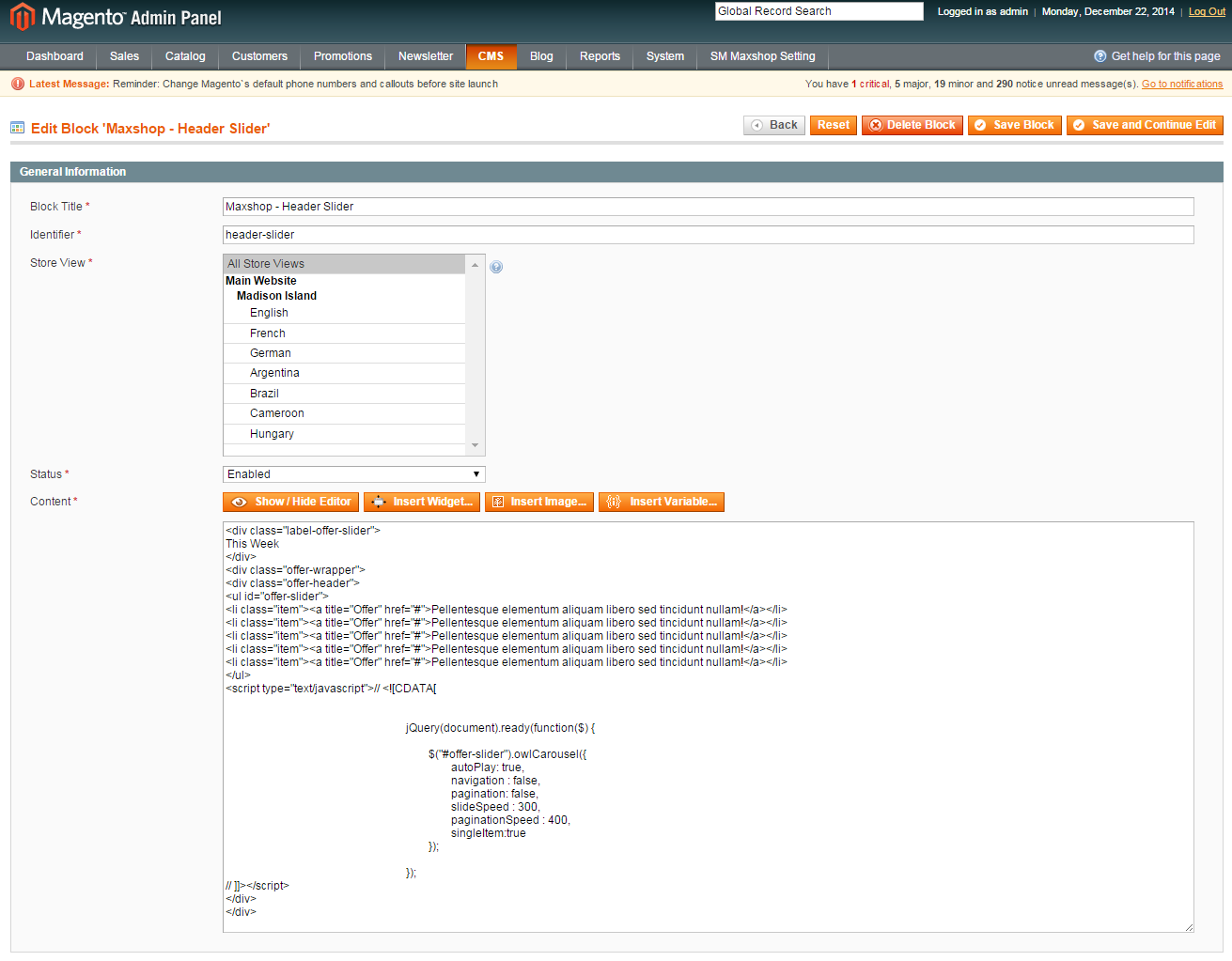The image size is (1232, 961).
Task: Open the Customers menu
Action: [x=259, y=56]
